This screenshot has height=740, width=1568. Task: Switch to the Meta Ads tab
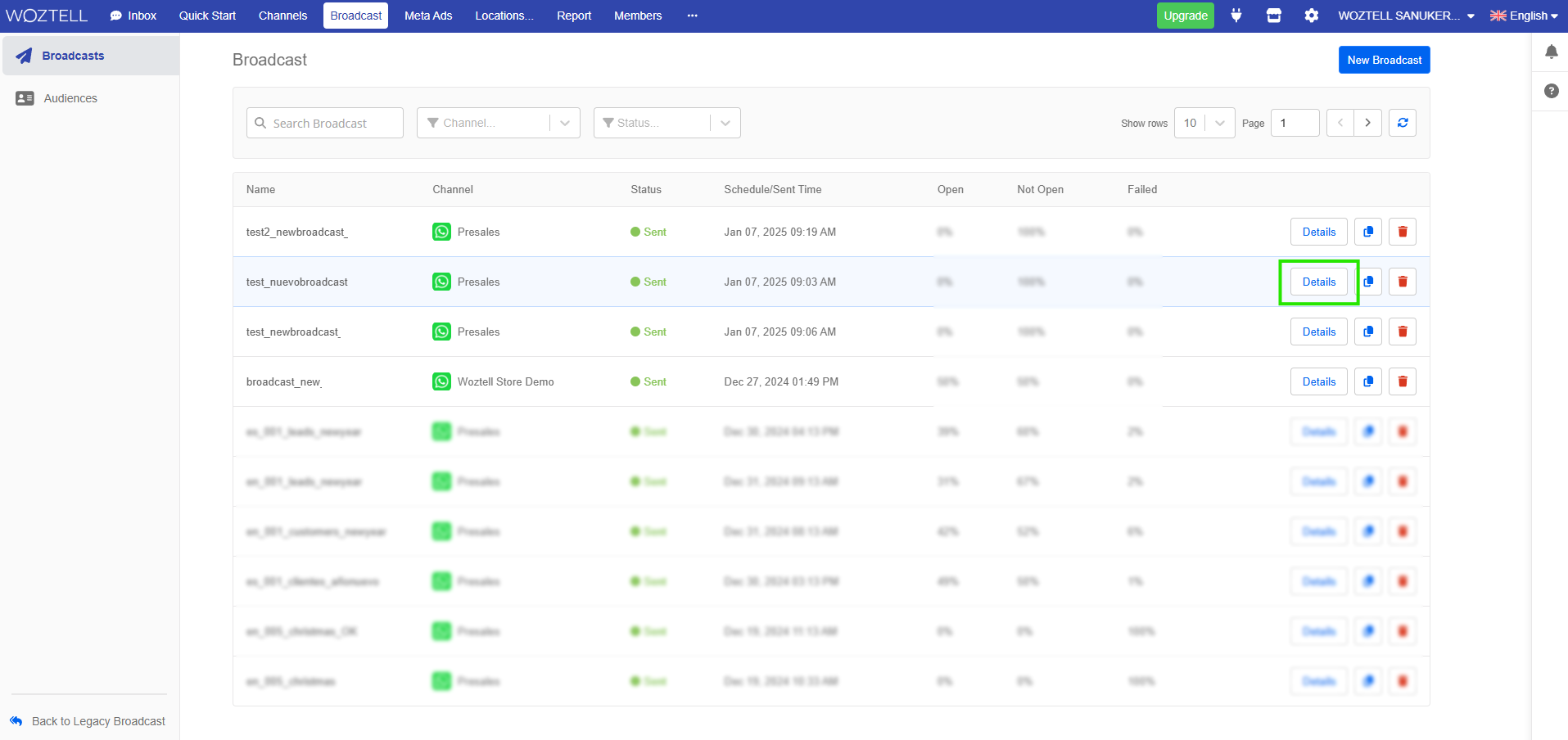pyautogui.click(x=427, y=16)
